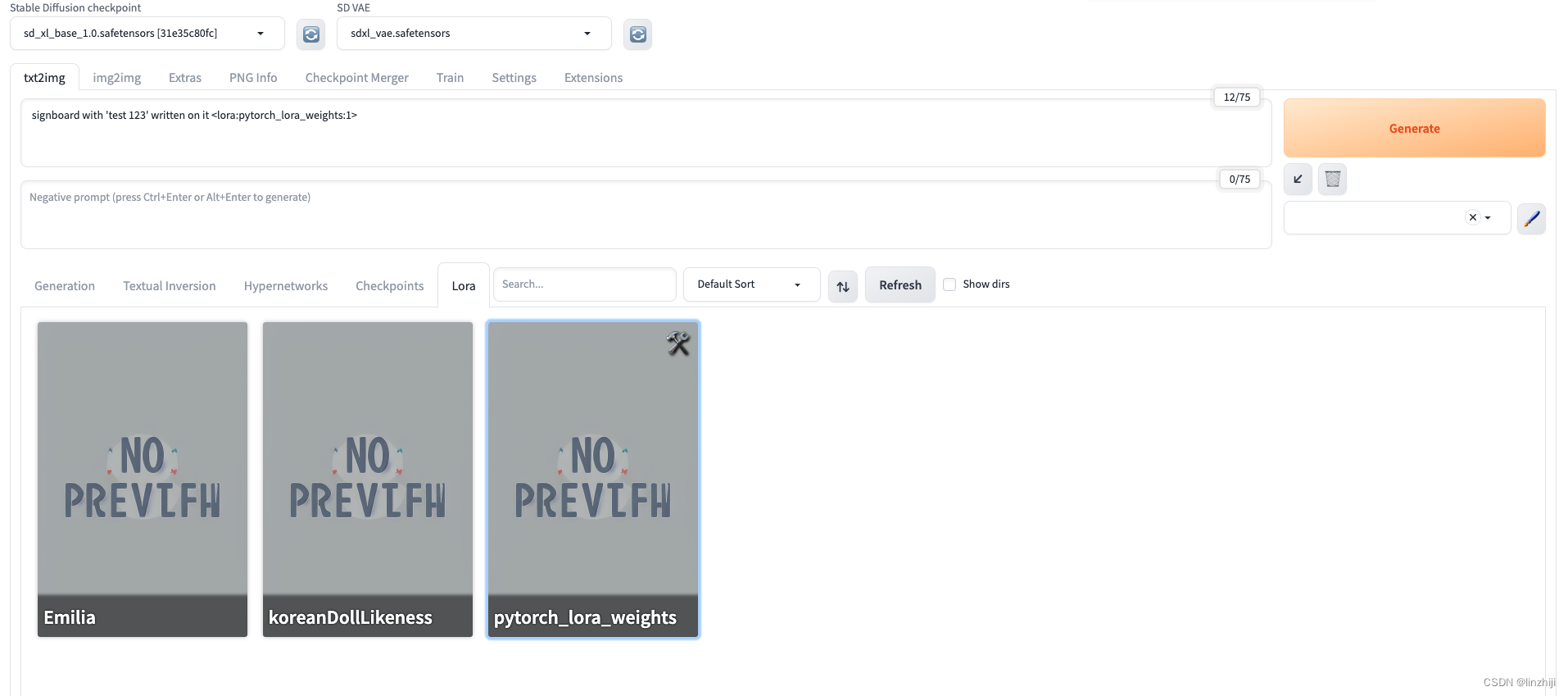The image size is (1568, 696).
Task: Click the Refresh button
Action: click(900, 285)
